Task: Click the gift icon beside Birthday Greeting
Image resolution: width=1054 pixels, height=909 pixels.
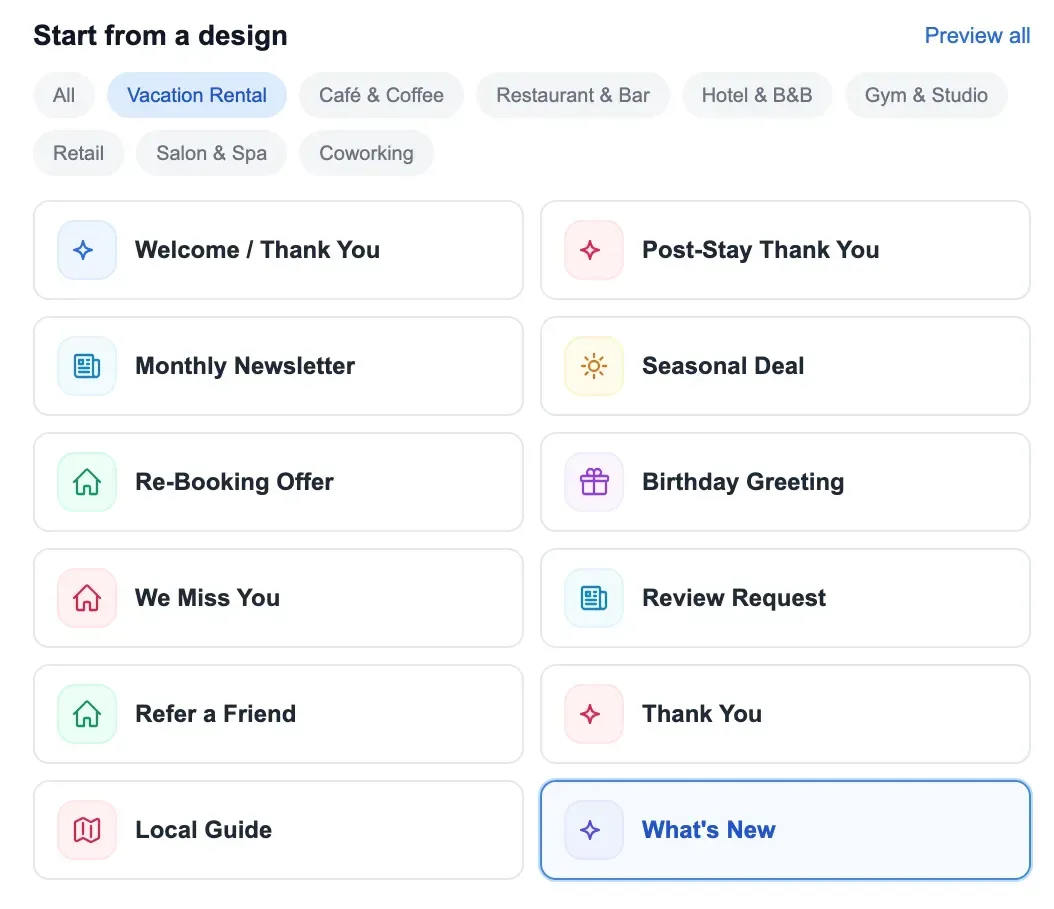Action: [594, 482]
